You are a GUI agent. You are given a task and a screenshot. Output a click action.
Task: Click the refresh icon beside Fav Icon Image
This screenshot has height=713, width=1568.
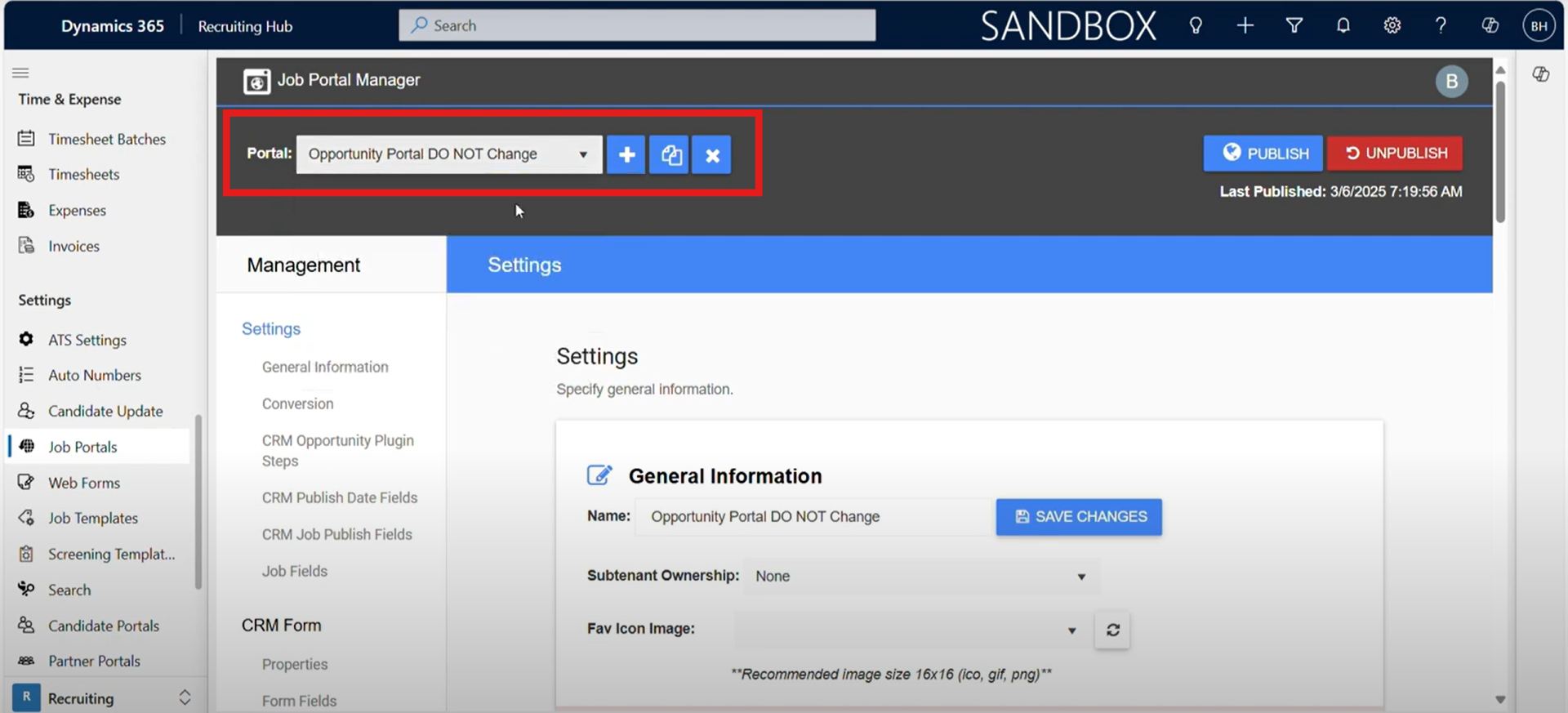coord(1112,630)
